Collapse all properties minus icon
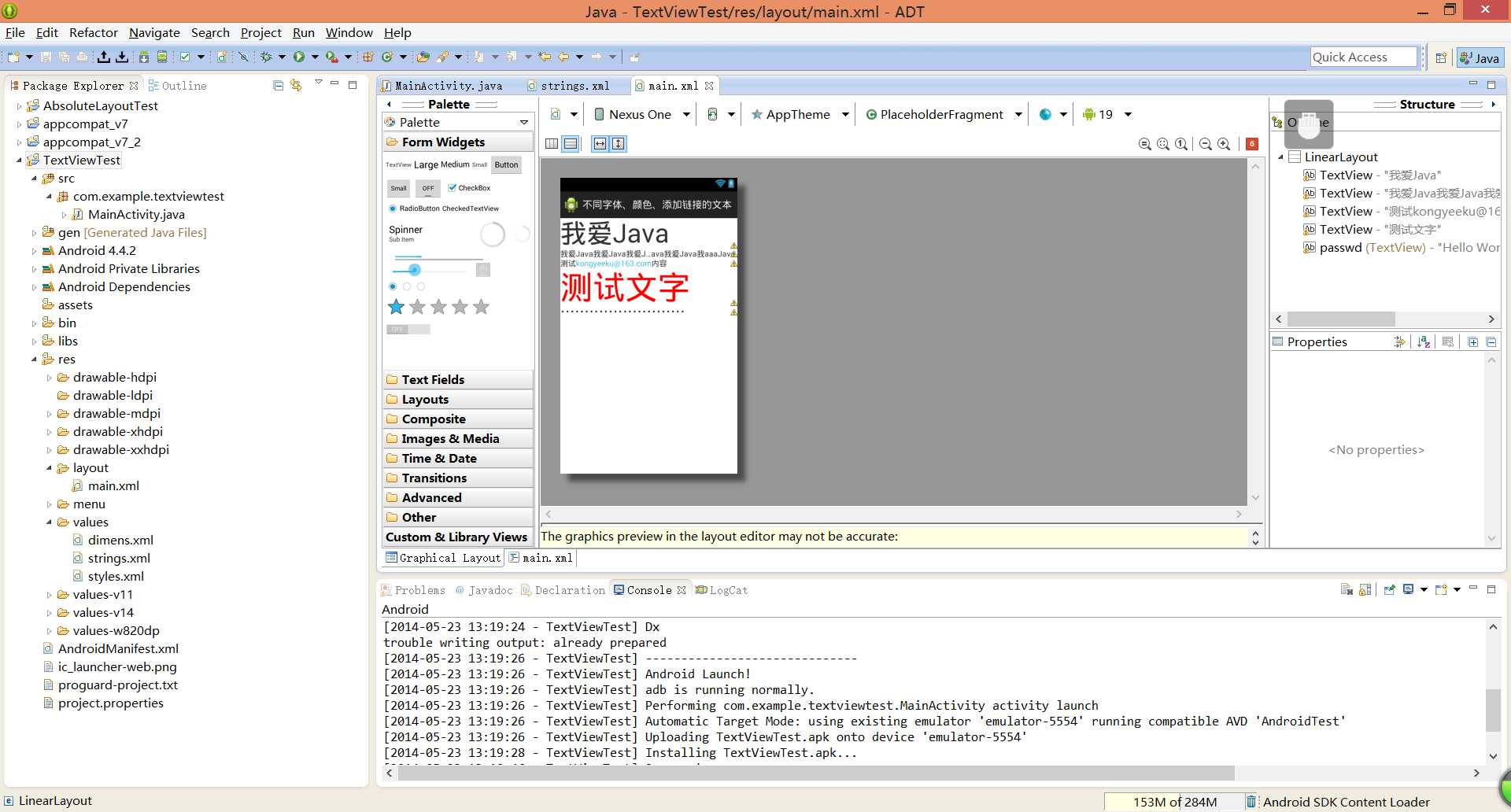Image resolution: width=1511 pixels, height=812 pixels. (x=1491, y=341)
